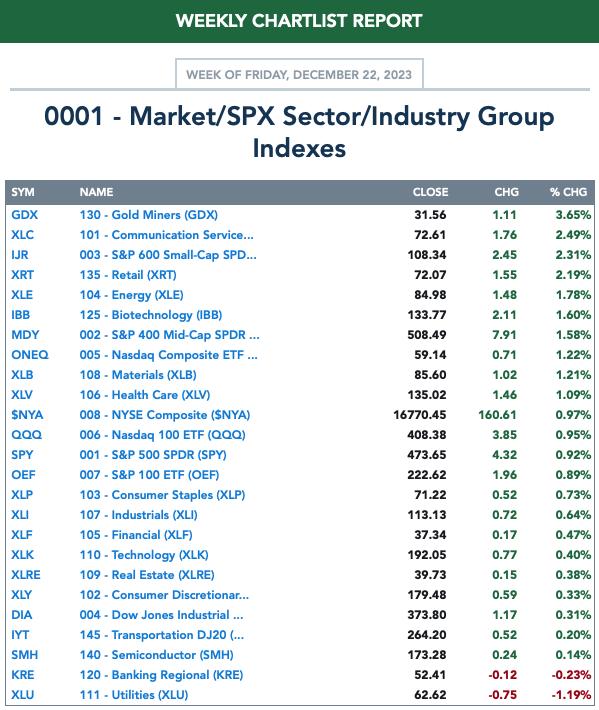The image size is (599, 710).
Task: Open 110 - Technology (XLK) chart
Action: [144, 555]
